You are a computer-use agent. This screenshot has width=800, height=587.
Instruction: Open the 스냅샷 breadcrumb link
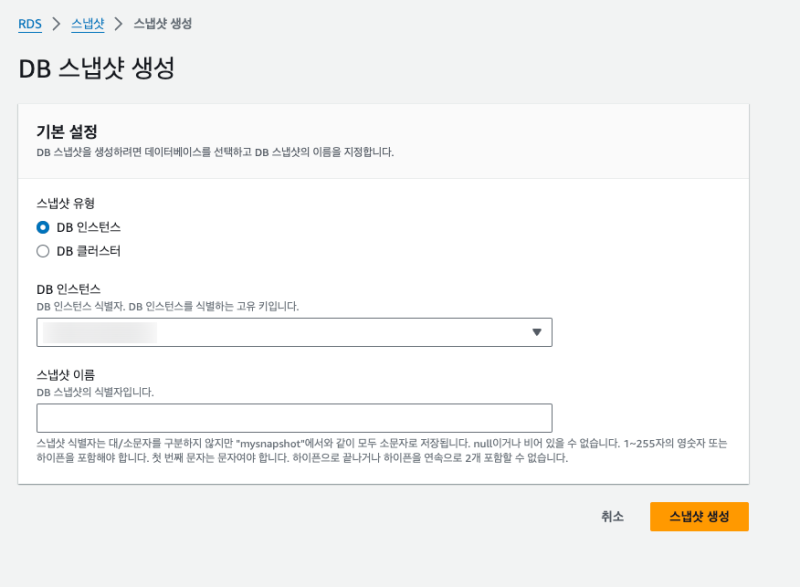pos(87,24)
